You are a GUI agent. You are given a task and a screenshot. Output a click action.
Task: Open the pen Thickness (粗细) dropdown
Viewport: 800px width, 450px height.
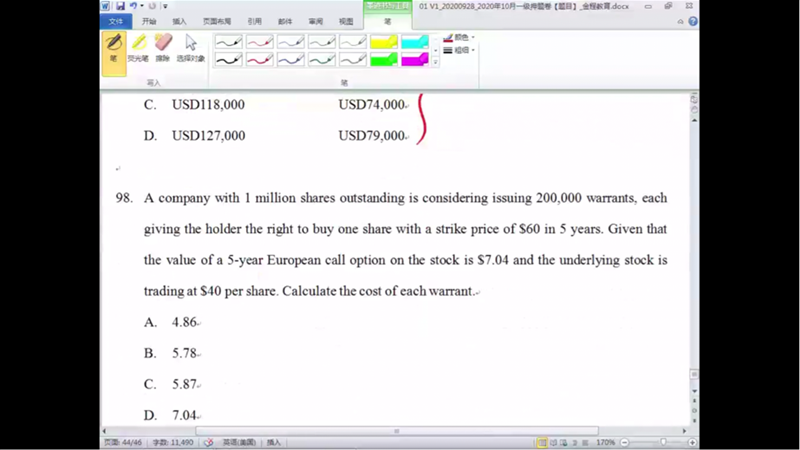click(459, 50)
